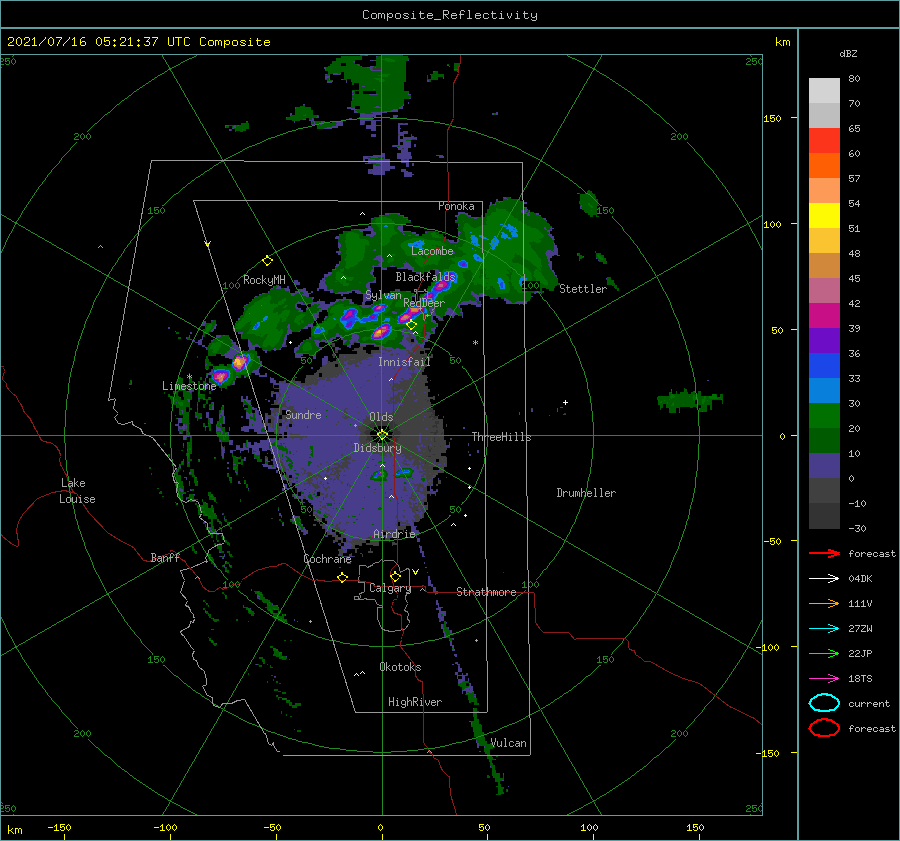Image resolution: width=900 pixels, height=841 pixels.
Task: Click the ThreeHills town label
Action: point(502,437)
